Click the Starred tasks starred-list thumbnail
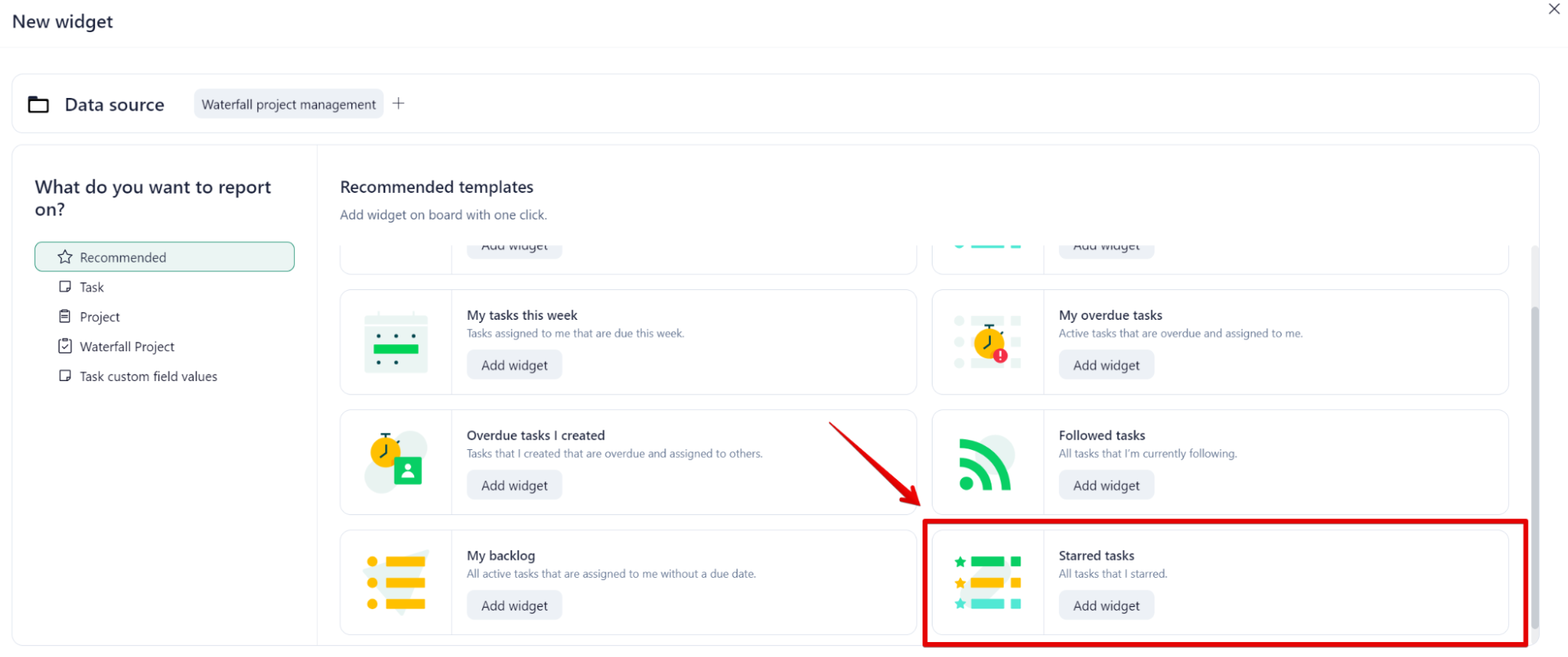The height and width of the screenshot is (657, 1568). pos(988,583)
